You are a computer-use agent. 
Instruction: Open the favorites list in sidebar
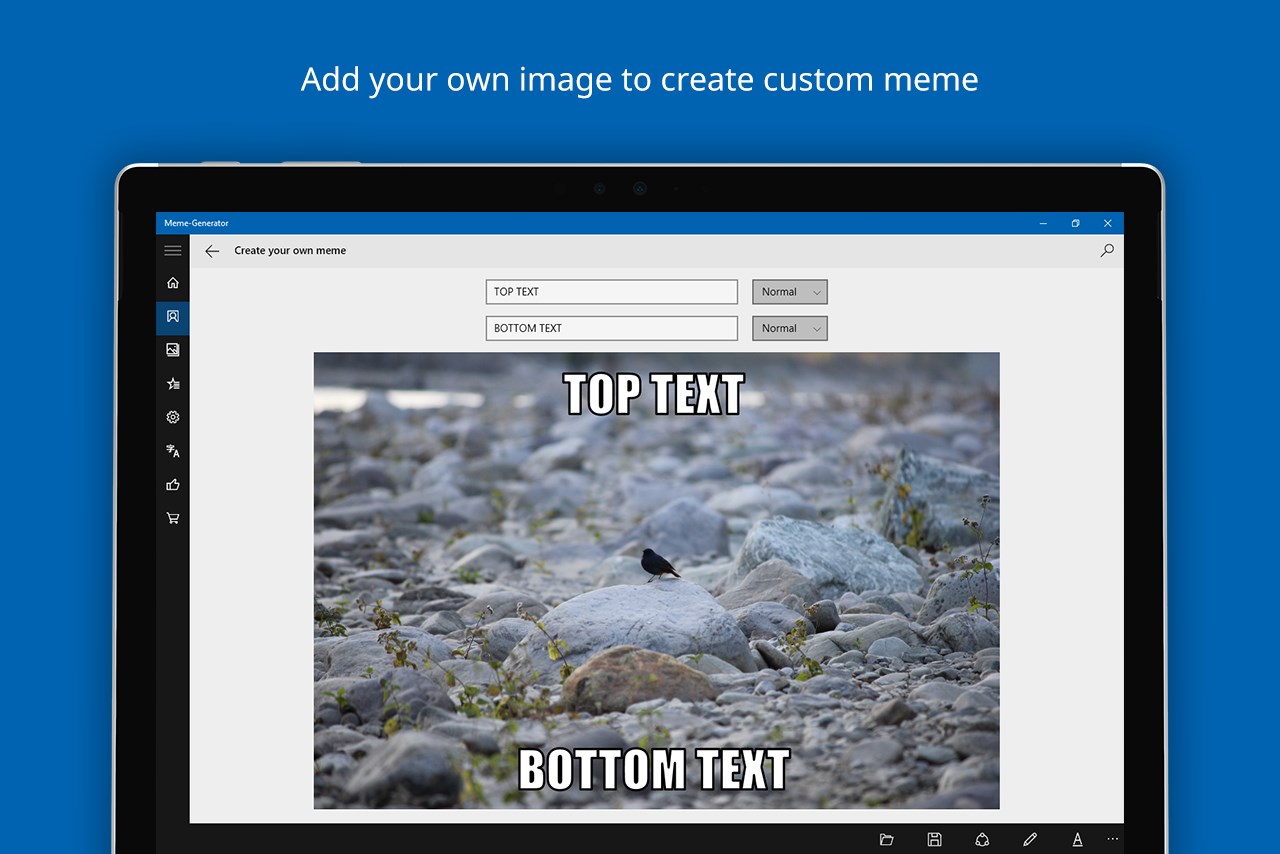click(x=172, y=383)
